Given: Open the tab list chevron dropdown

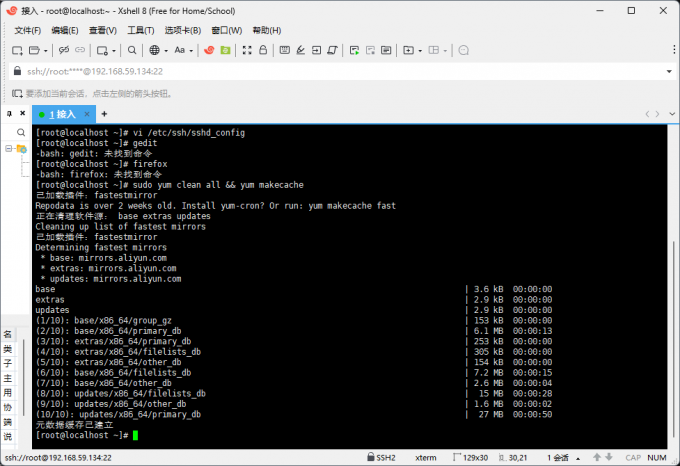Looking at the screenshot, I should [x=672, y=114].
